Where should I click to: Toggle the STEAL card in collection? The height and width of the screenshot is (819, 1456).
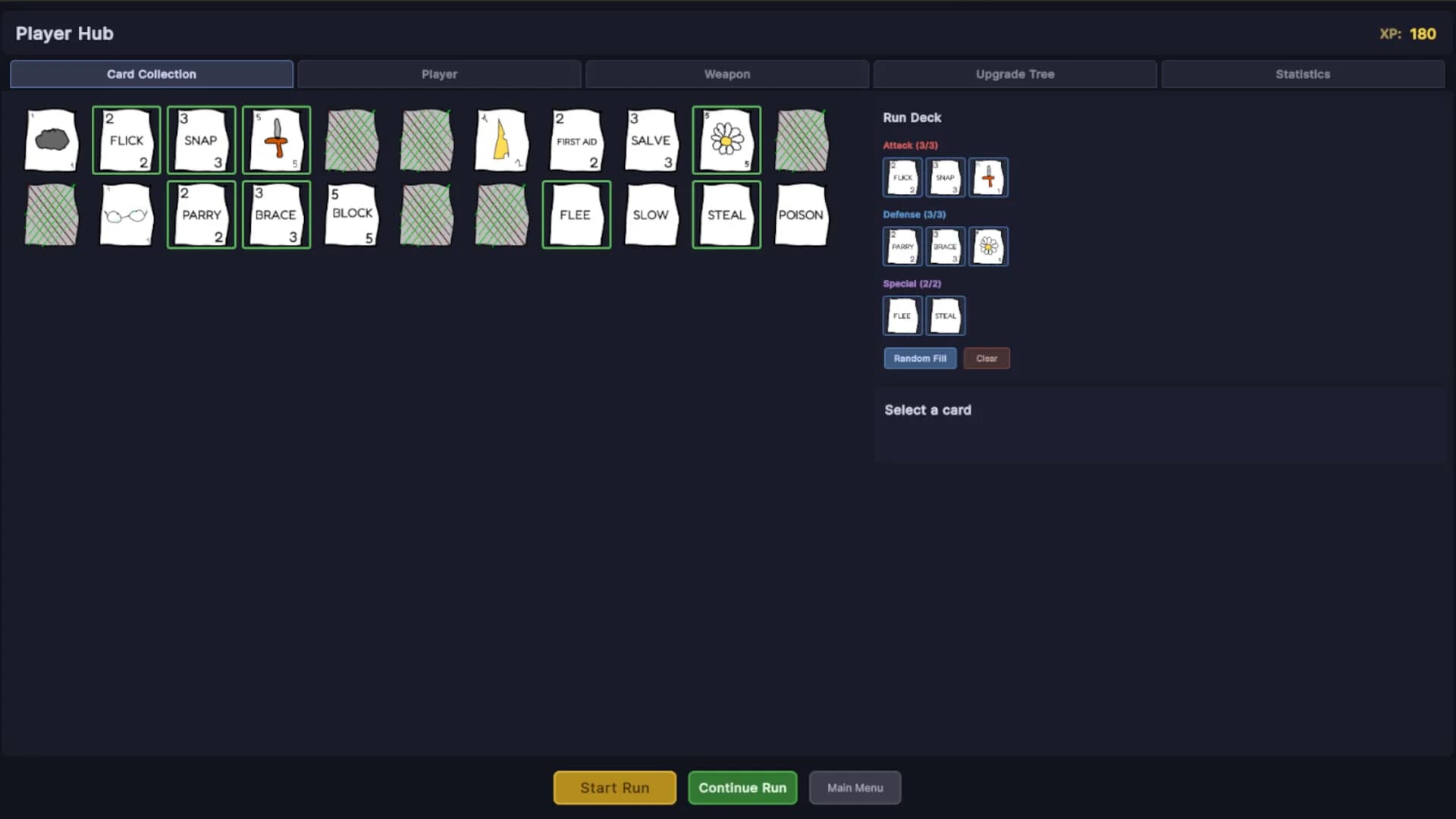pyautogui.click(x=726, y=215)
